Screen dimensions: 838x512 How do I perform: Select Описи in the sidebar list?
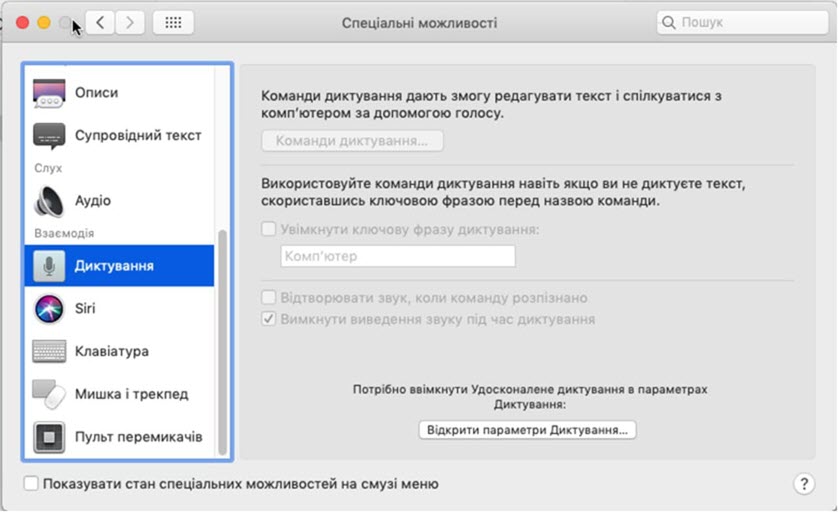tap(119, 93)
